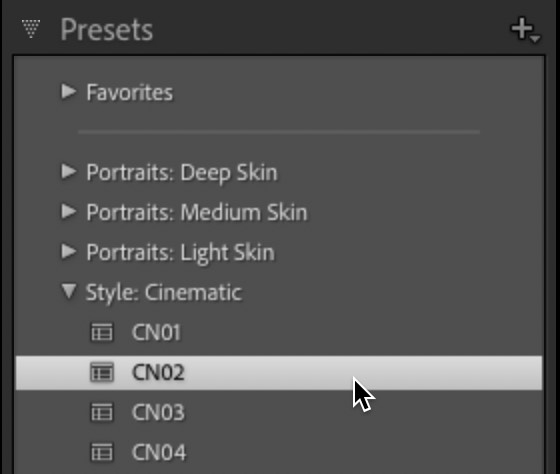The image size is (560, 474).
Task: Click the CN01 preset icon
Action: [102, 333]
